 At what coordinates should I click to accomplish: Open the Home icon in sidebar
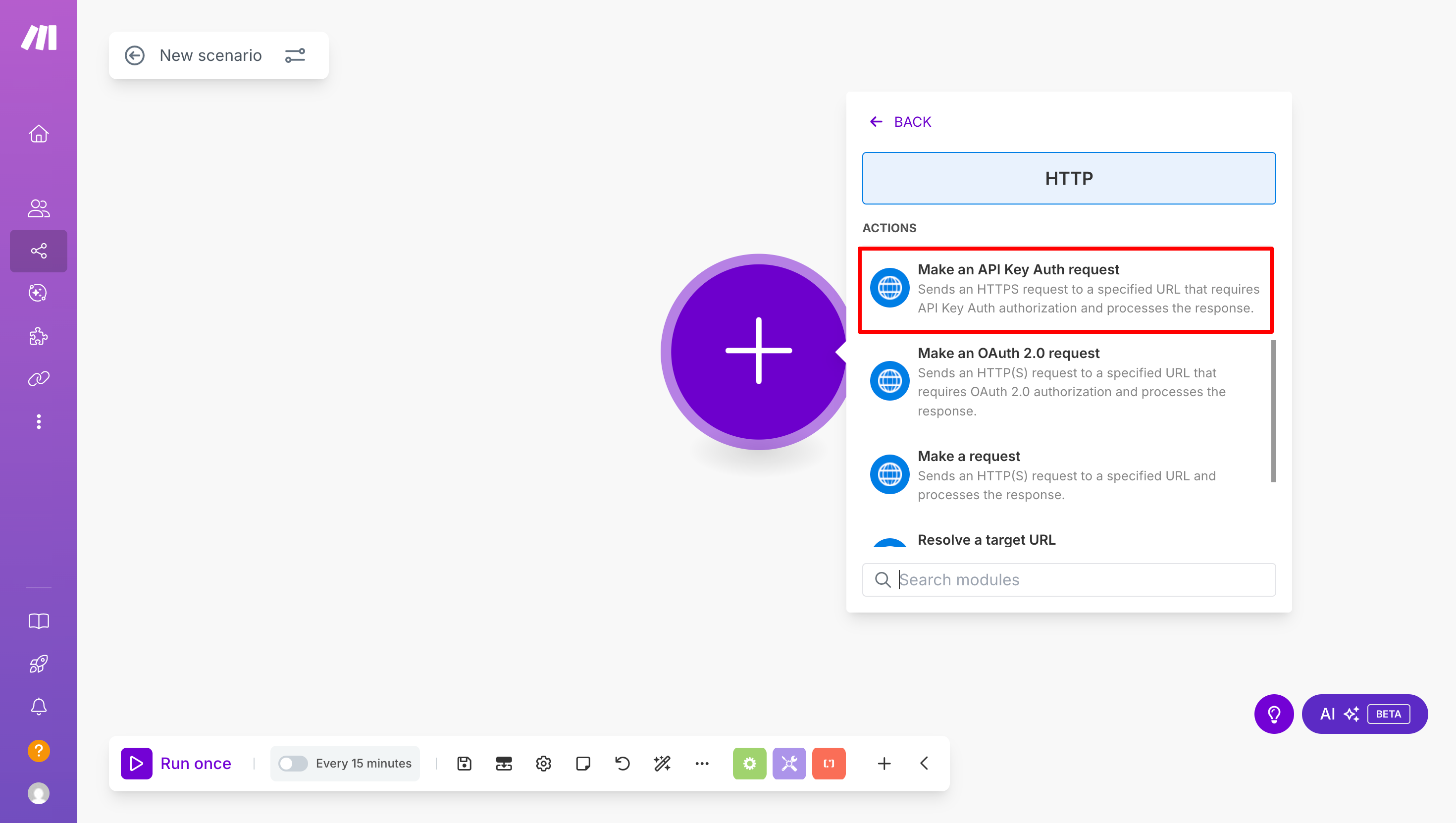(39, 134)
